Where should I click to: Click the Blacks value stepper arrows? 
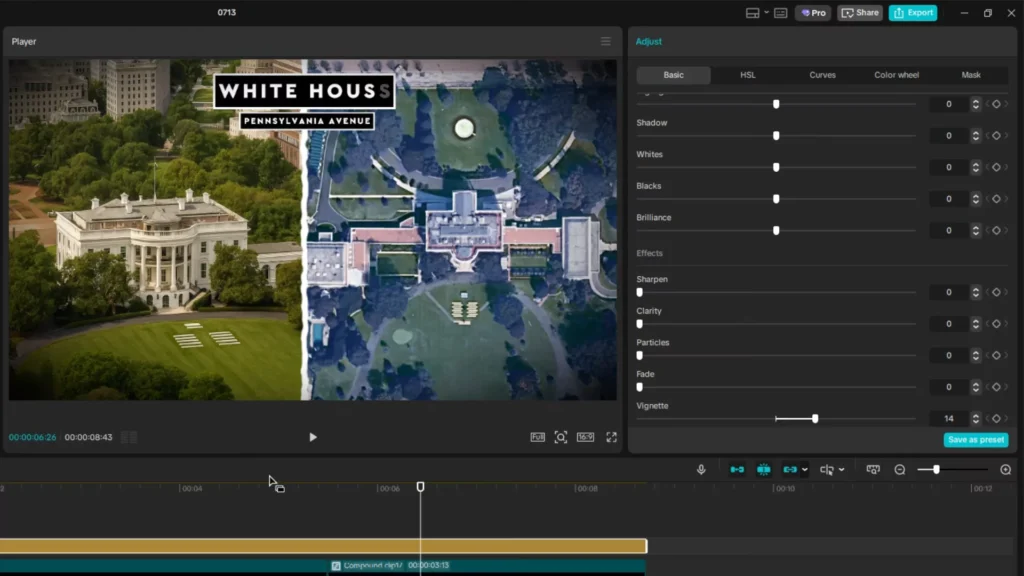pos(976,199)
